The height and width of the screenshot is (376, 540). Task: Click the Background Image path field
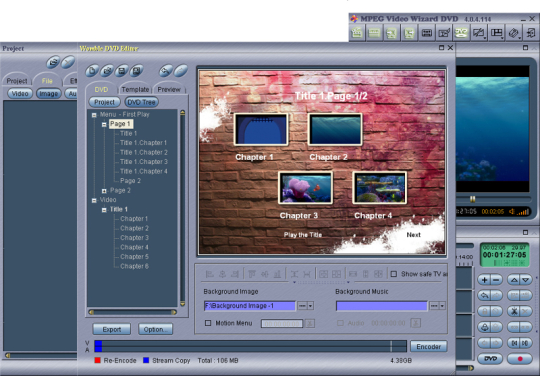[250, 306]
